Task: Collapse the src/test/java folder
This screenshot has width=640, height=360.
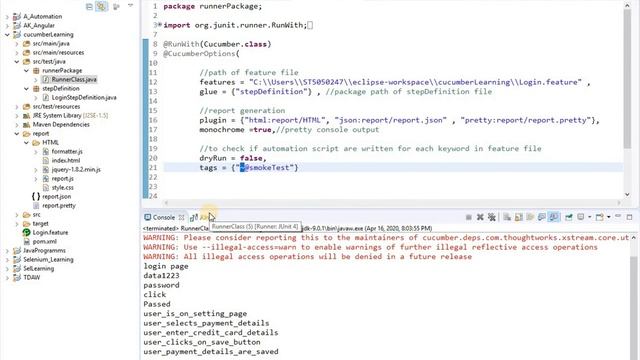Action: (17, 62)
